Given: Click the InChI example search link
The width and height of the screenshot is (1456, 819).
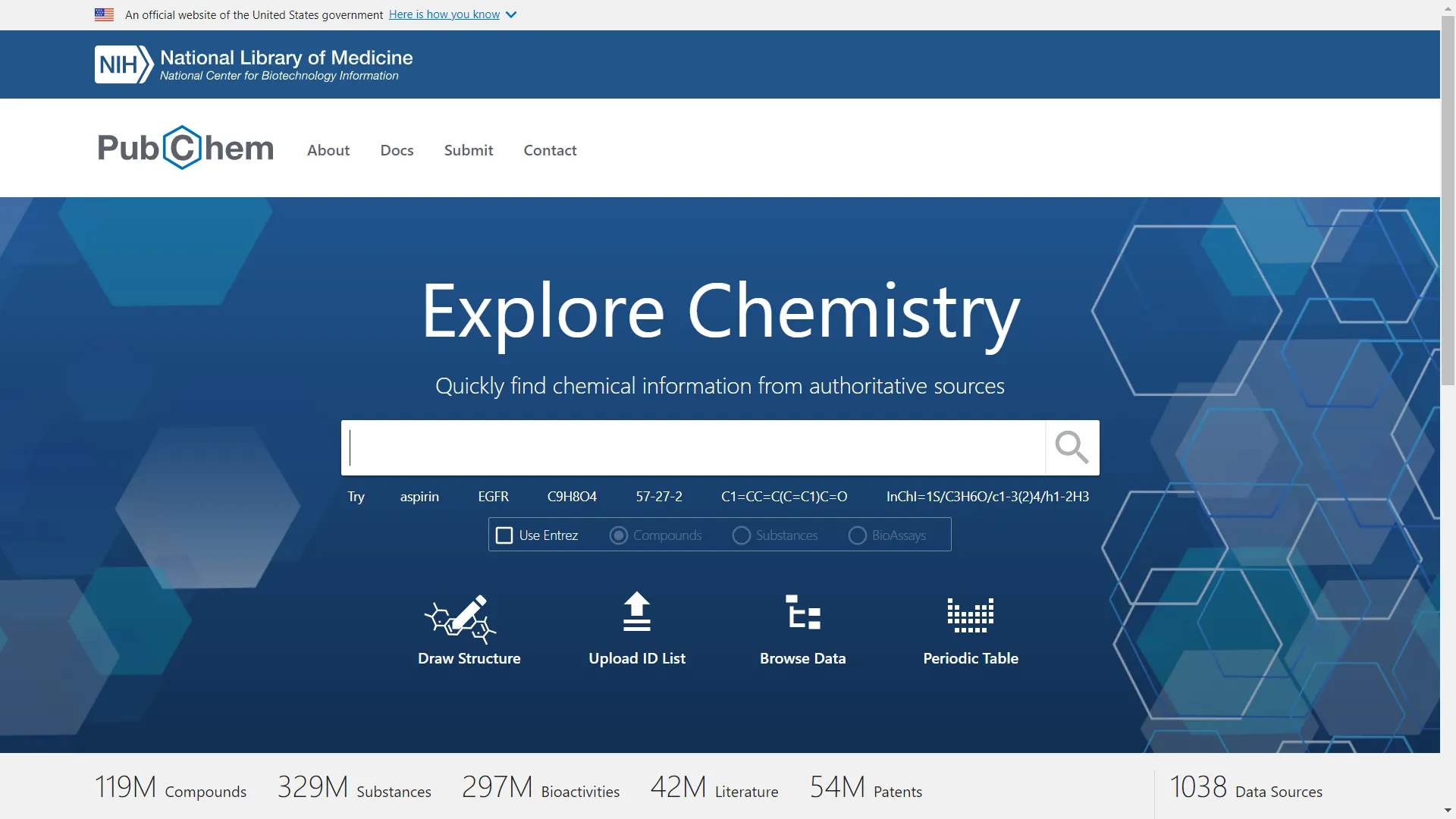Looking at the screenshot, I should [987, 497].
